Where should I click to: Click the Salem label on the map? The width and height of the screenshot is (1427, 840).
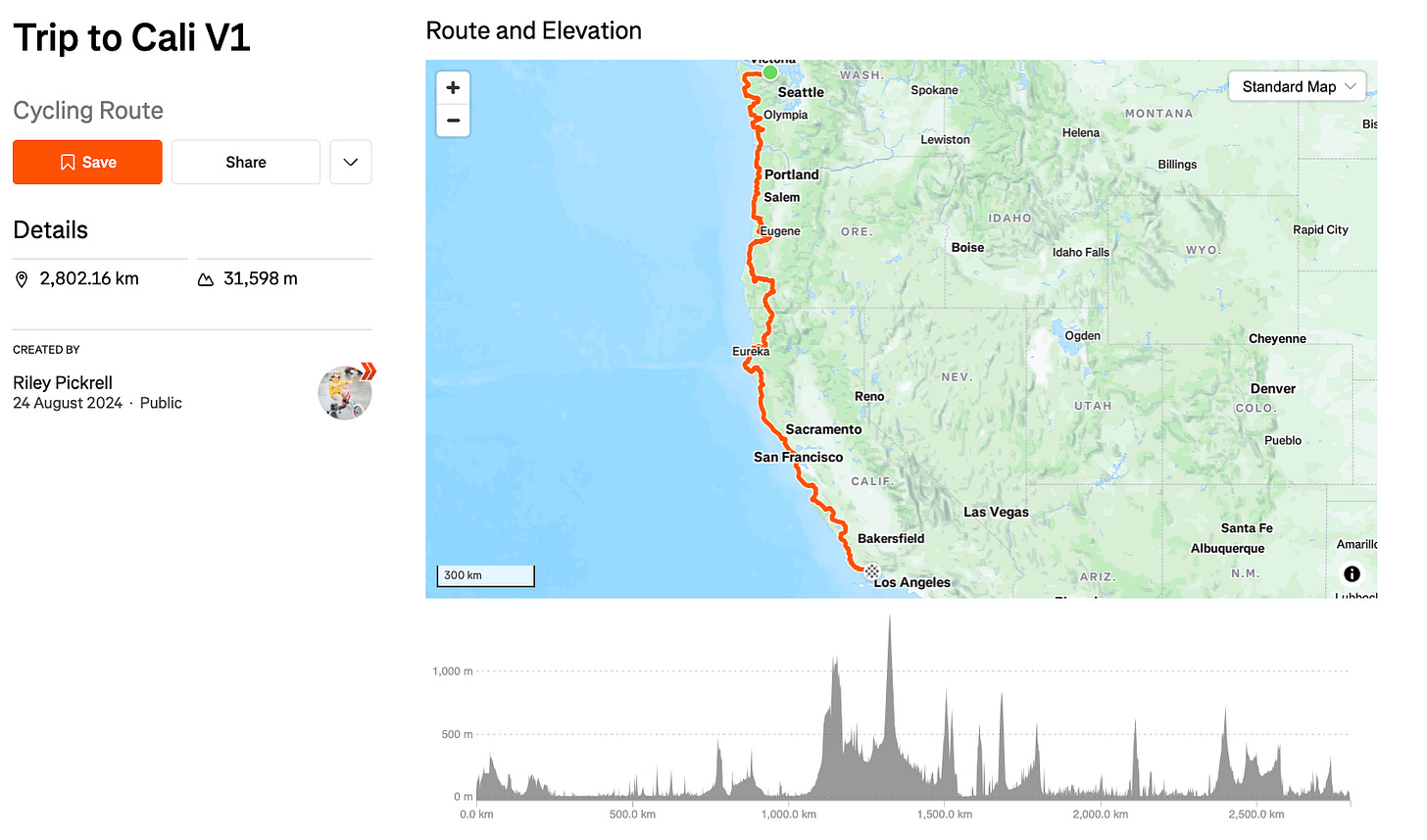tap(782, 197)
